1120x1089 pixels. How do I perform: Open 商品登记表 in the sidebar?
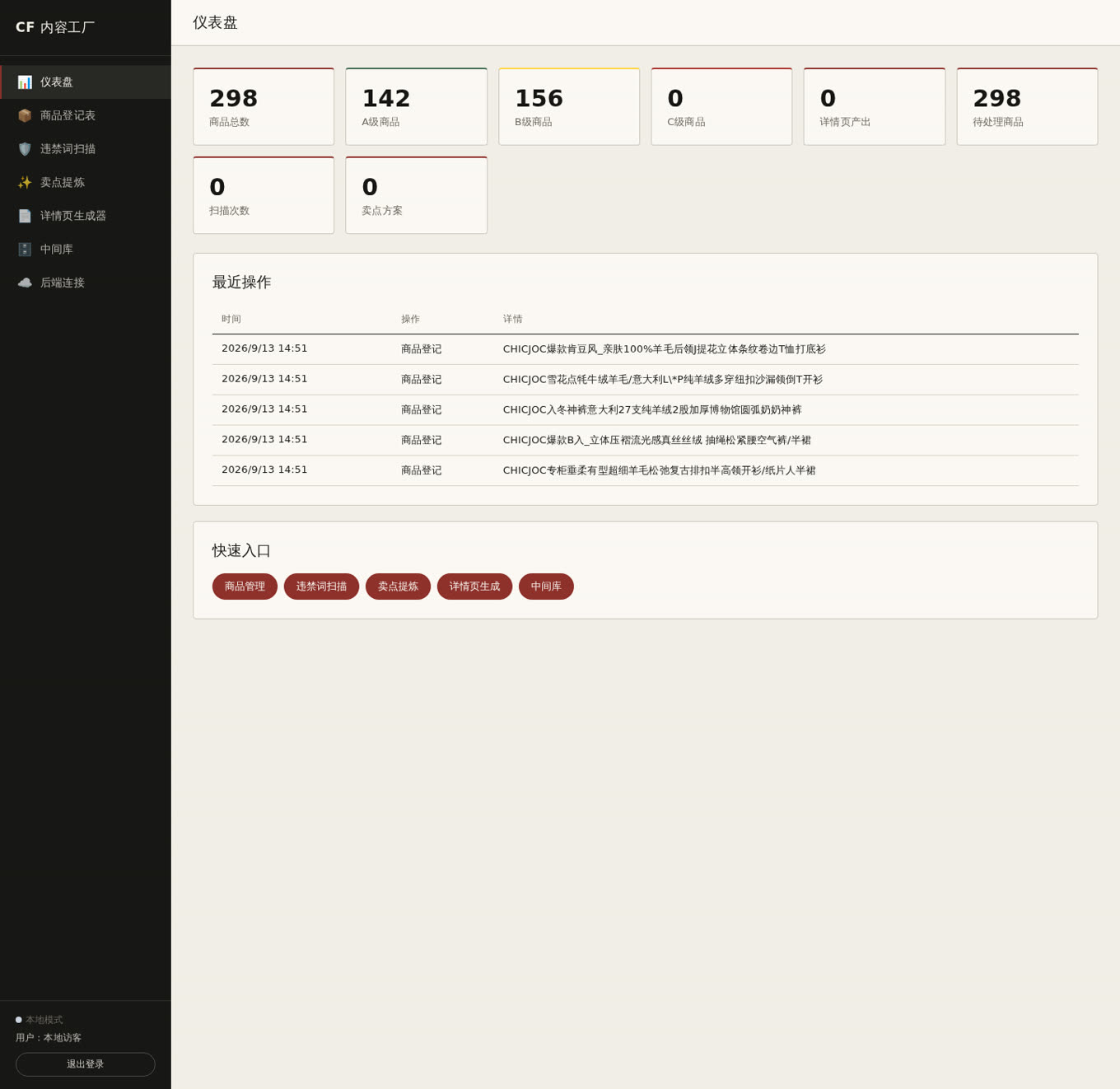point(86,116)
